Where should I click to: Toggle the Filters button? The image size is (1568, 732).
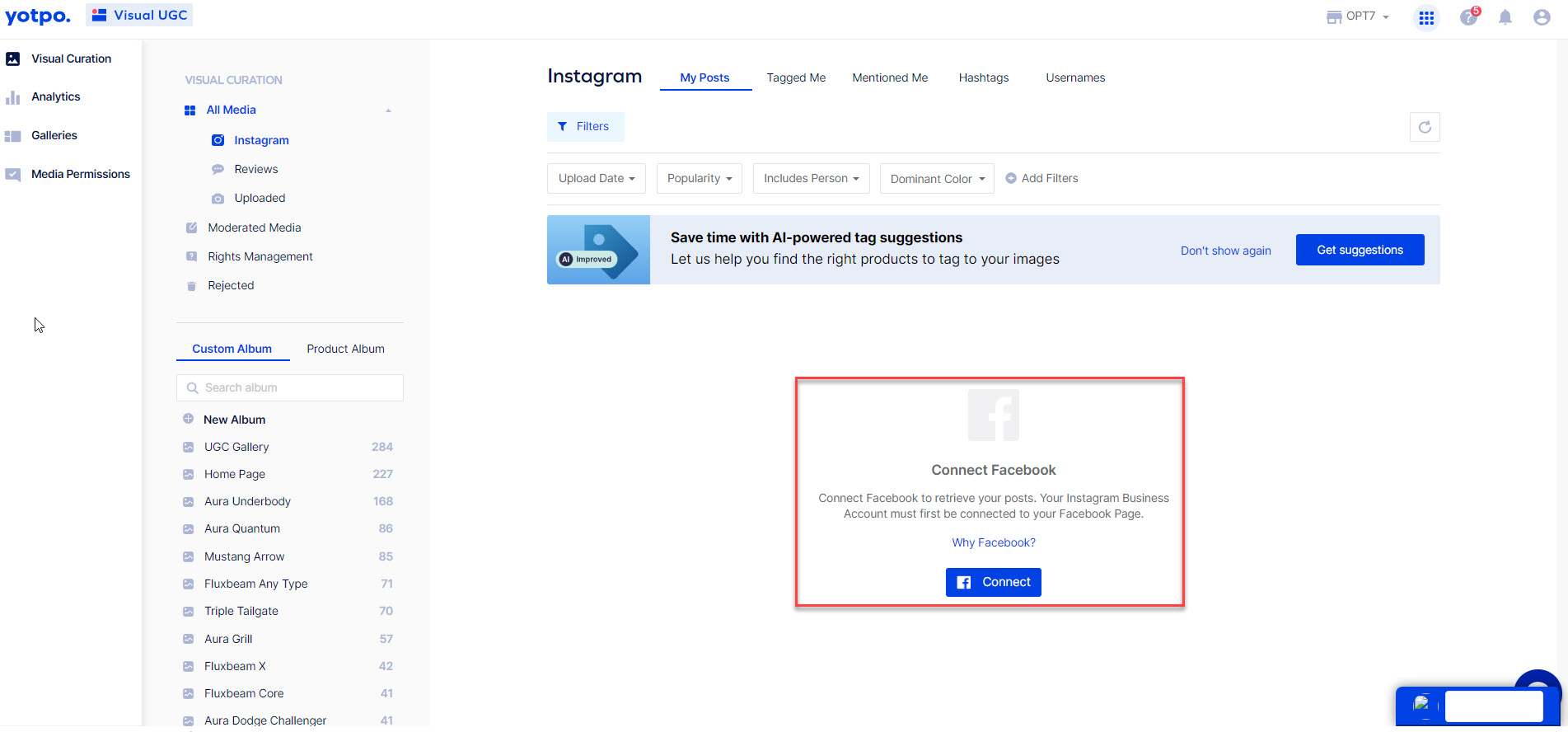[585, 126]
